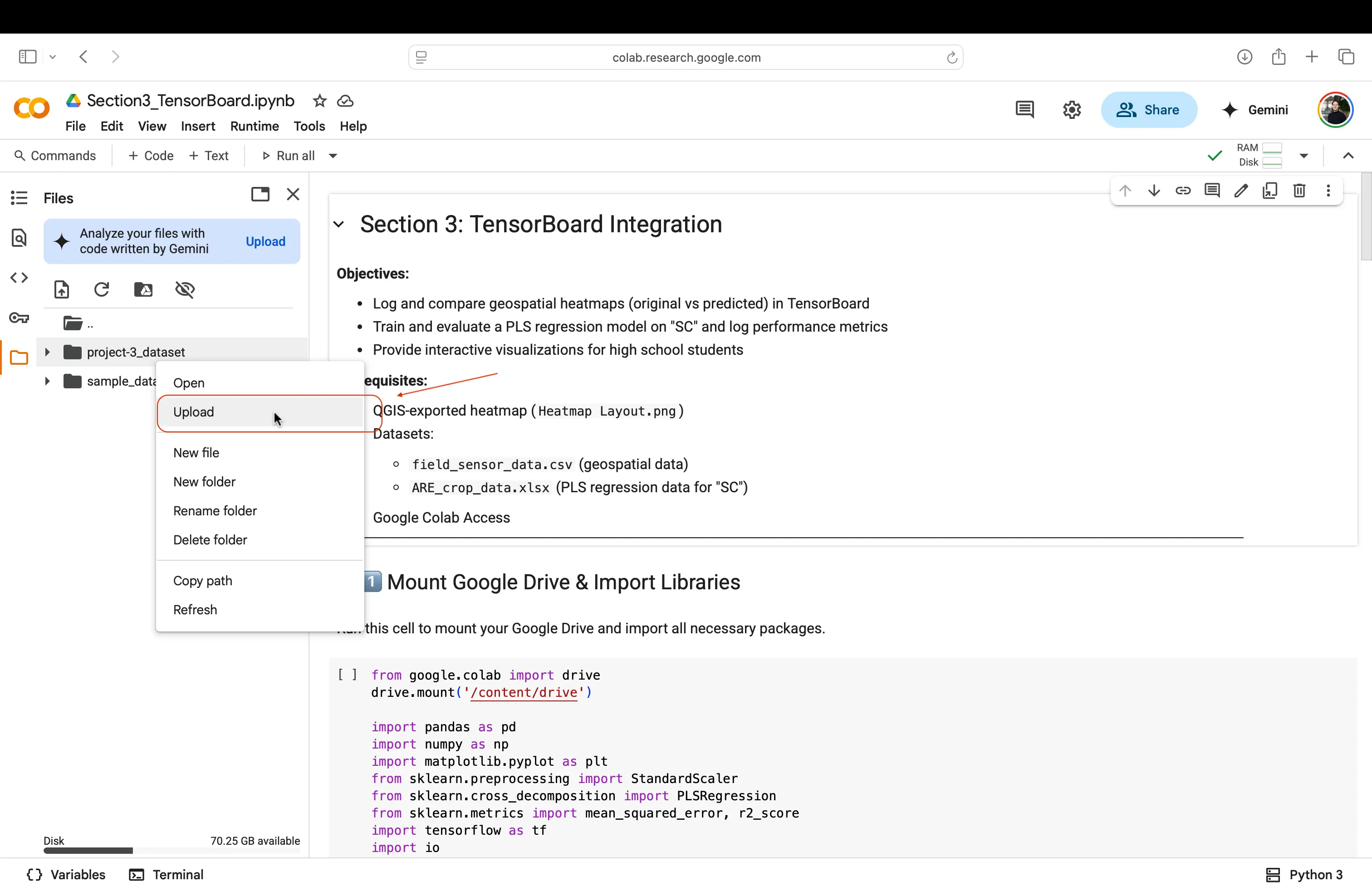Viewport: 1372px width, 891px height.
Task: Open the Help menu
Action: click(x=353, y=126)
